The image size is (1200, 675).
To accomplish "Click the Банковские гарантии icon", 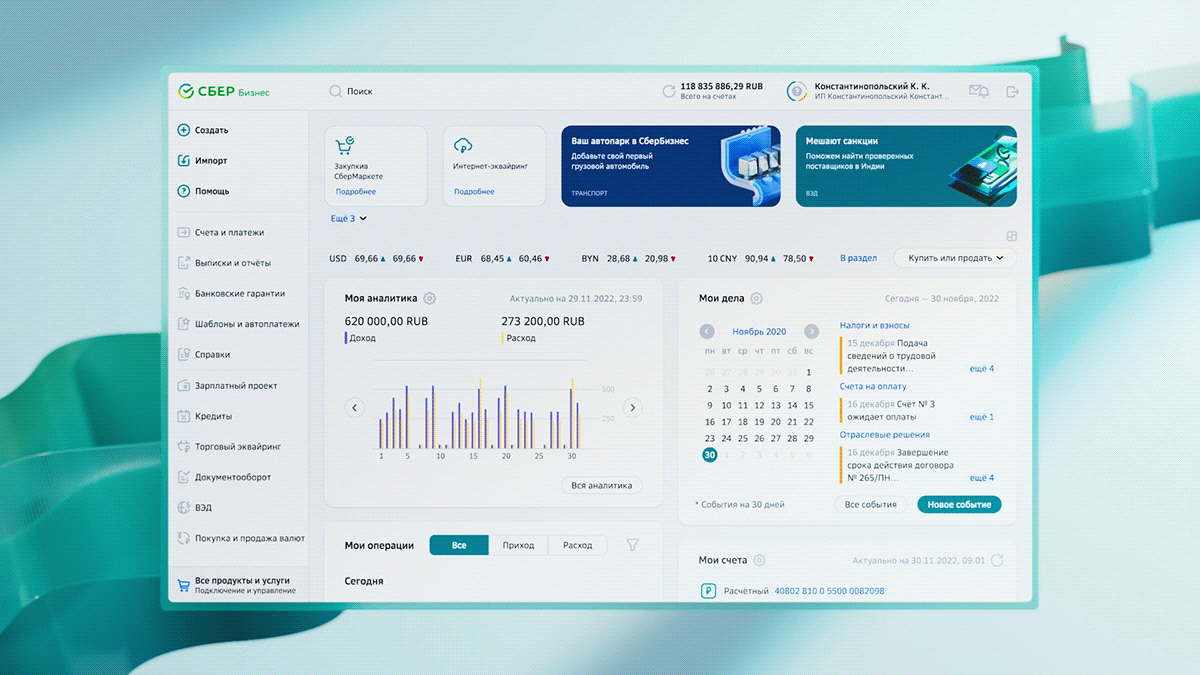I will 183,293.
